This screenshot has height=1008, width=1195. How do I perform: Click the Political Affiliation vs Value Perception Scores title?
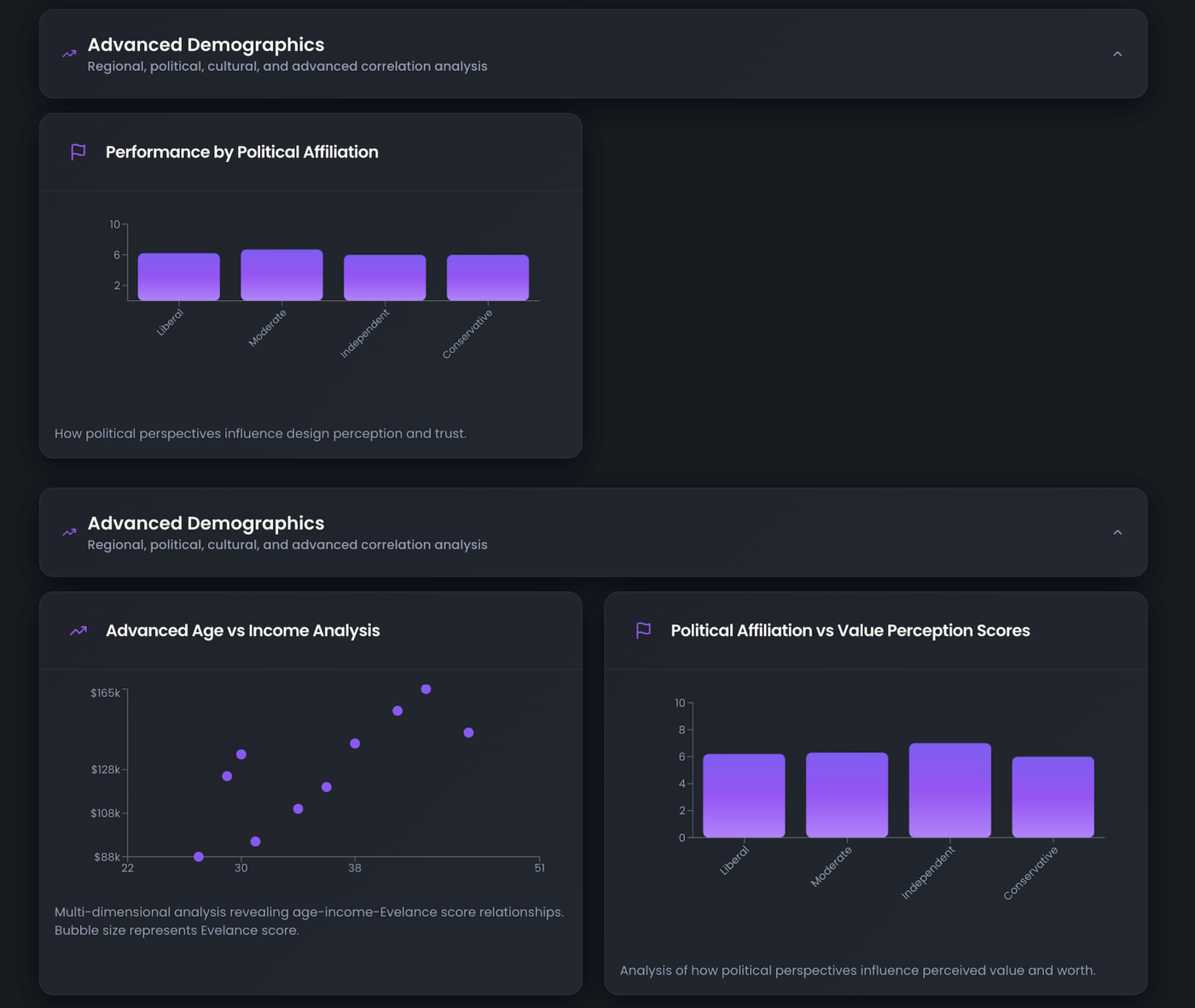[850, 630]
